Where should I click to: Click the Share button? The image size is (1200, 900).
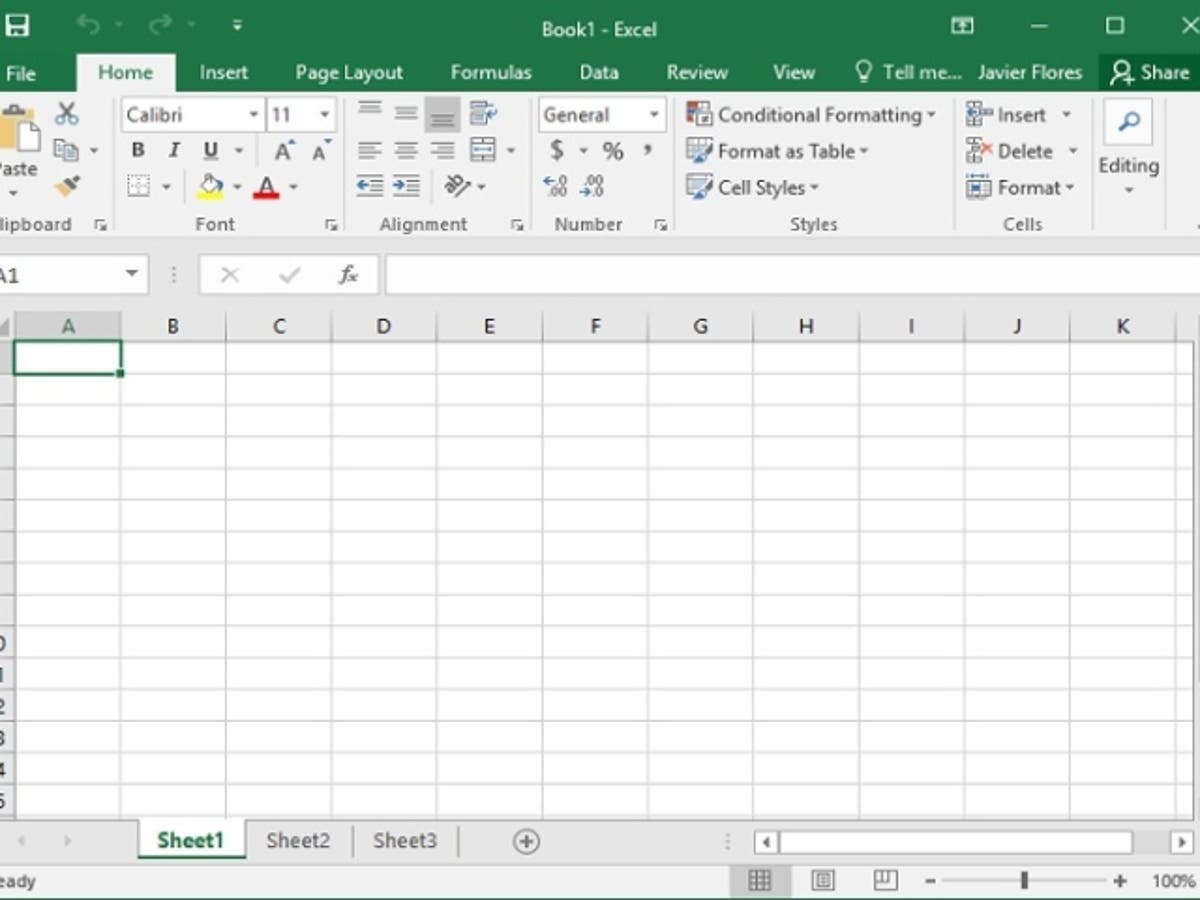[x=1150, y=72]
